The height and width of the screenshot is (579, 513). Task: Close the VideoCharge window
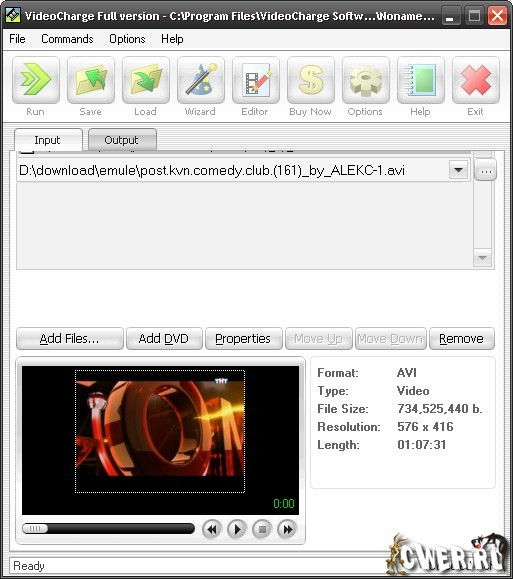coord(497,16)
